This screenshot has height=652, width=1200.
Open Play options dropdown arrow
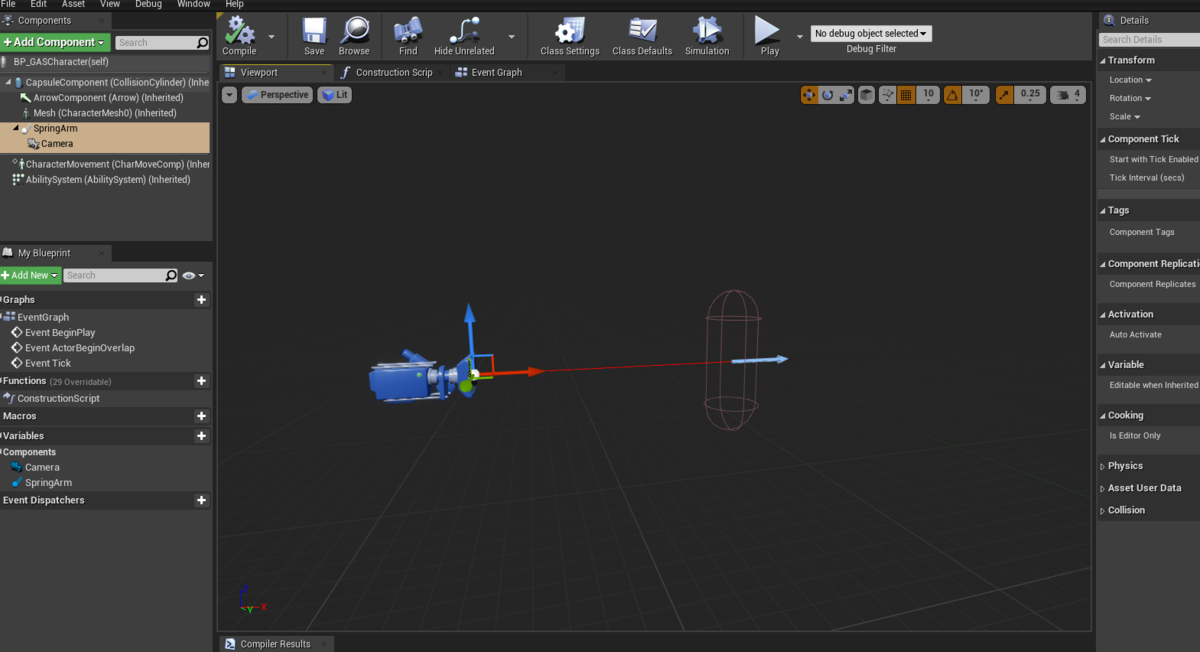799,36
